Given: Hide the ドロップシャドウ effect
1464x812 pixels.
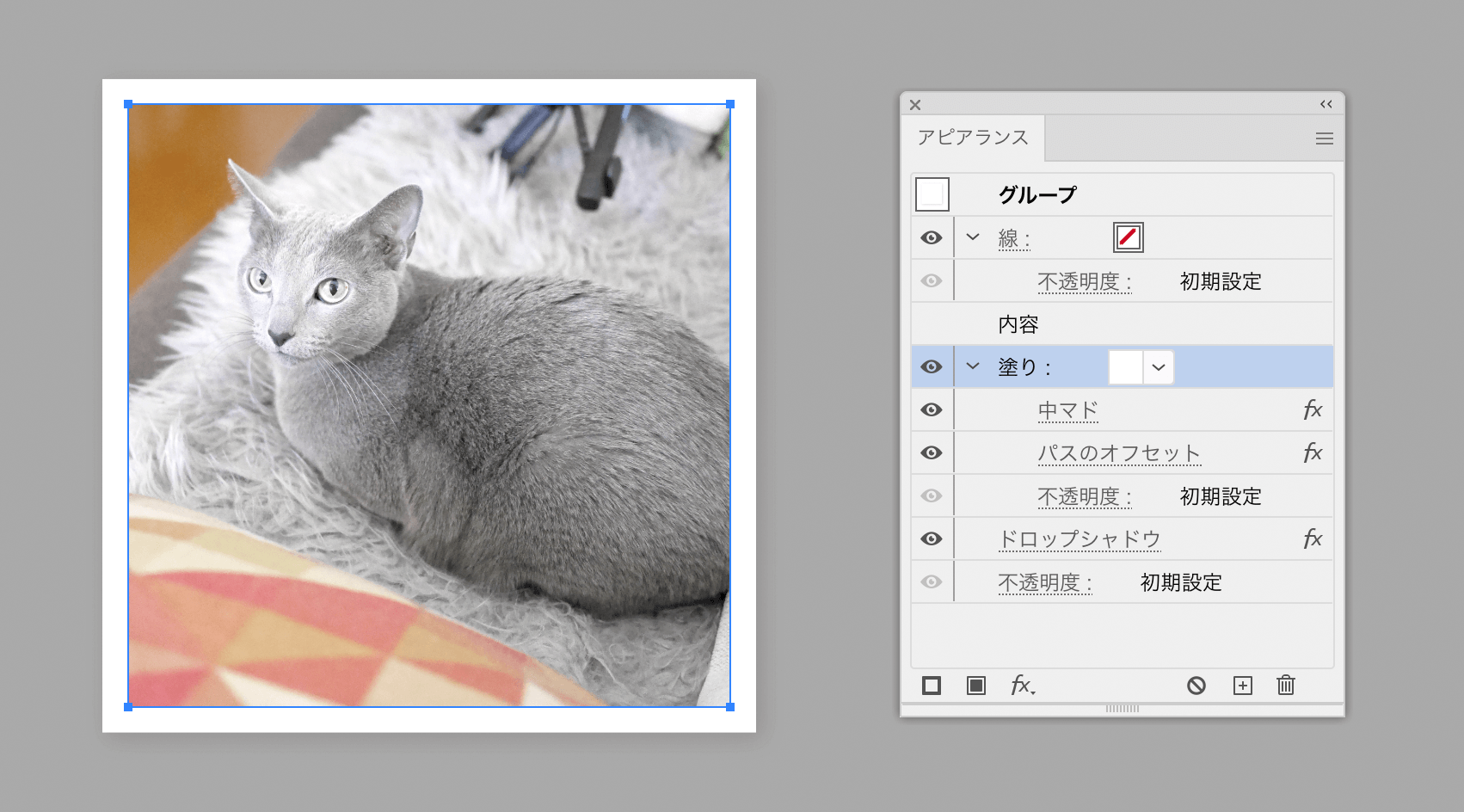Looking at the screenshot, I should [932, 539].
